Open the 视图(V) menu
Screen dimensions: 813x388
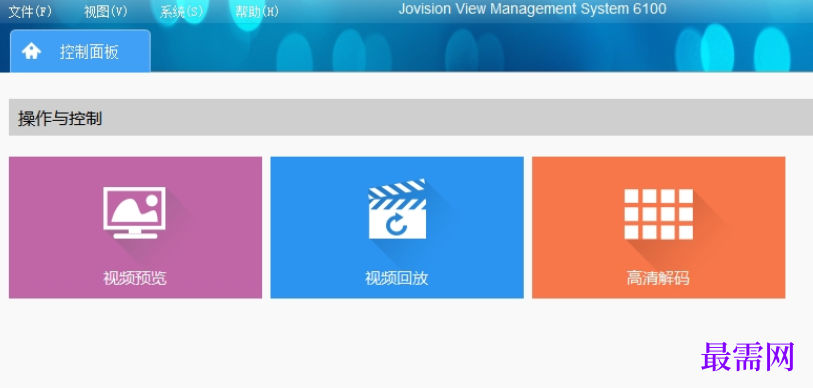[x=106, y=11]
